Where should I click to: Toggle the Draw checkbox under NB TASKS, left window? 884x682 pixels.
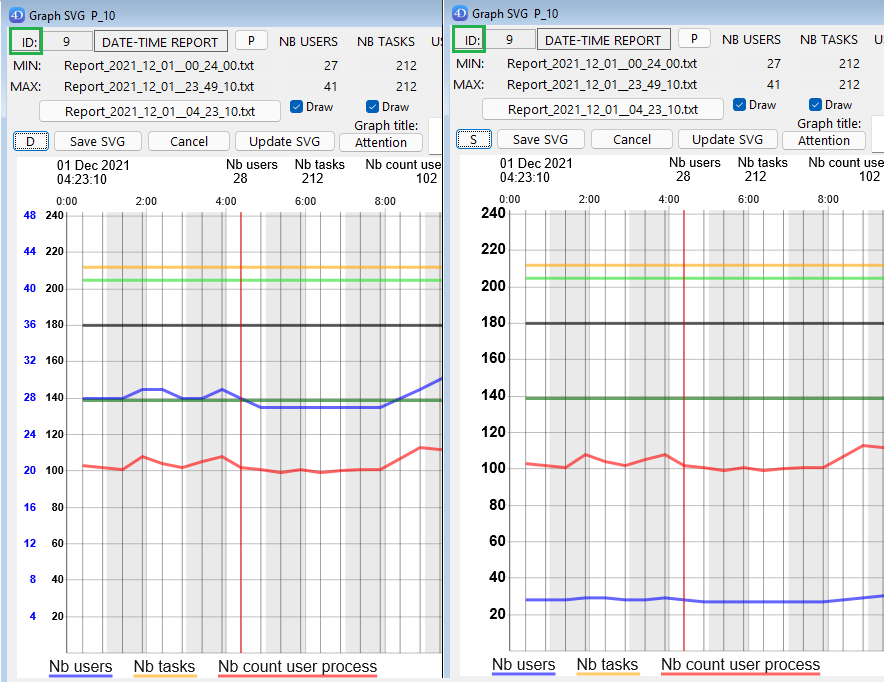click(373, 106)
